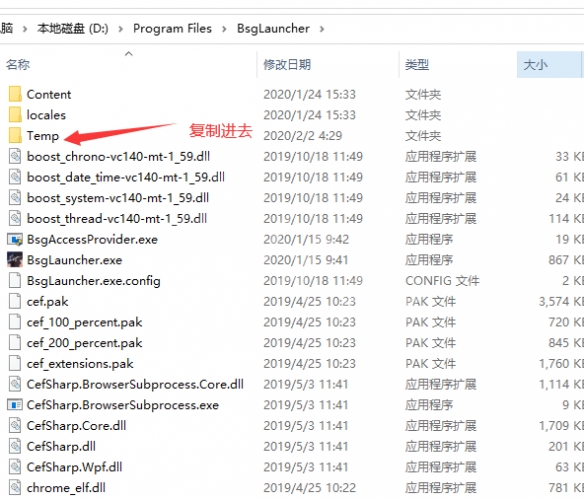Viewport: 584px width, 500px height.
Task: Select the cef.pak file icon
Action: (15, 301)
